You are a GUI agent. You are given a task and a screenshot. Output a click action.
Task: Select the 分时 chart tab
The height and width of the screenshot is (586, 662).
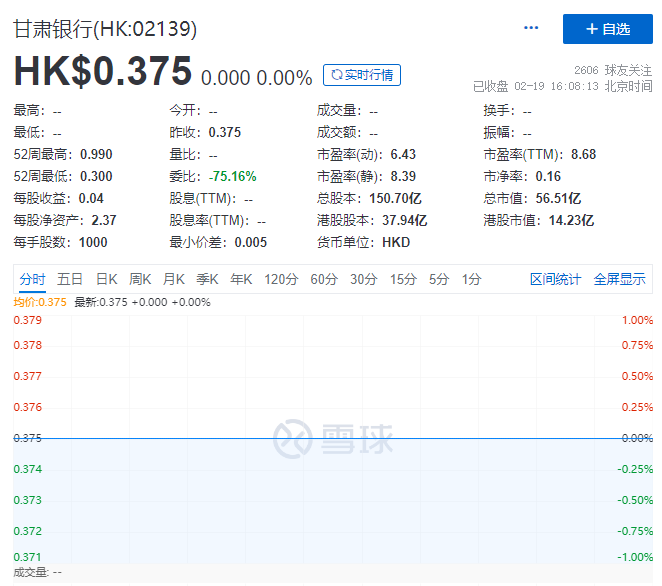[32, 279]
